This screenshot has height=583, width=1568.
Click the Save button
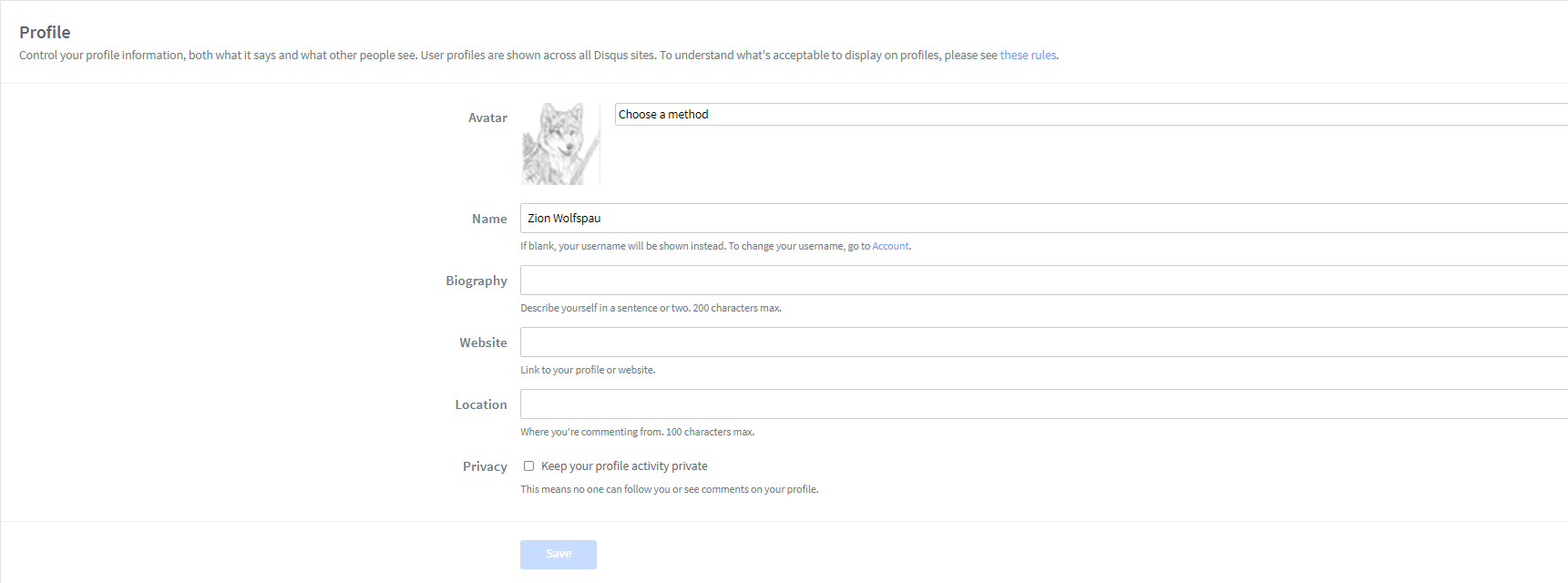(559, 554)
